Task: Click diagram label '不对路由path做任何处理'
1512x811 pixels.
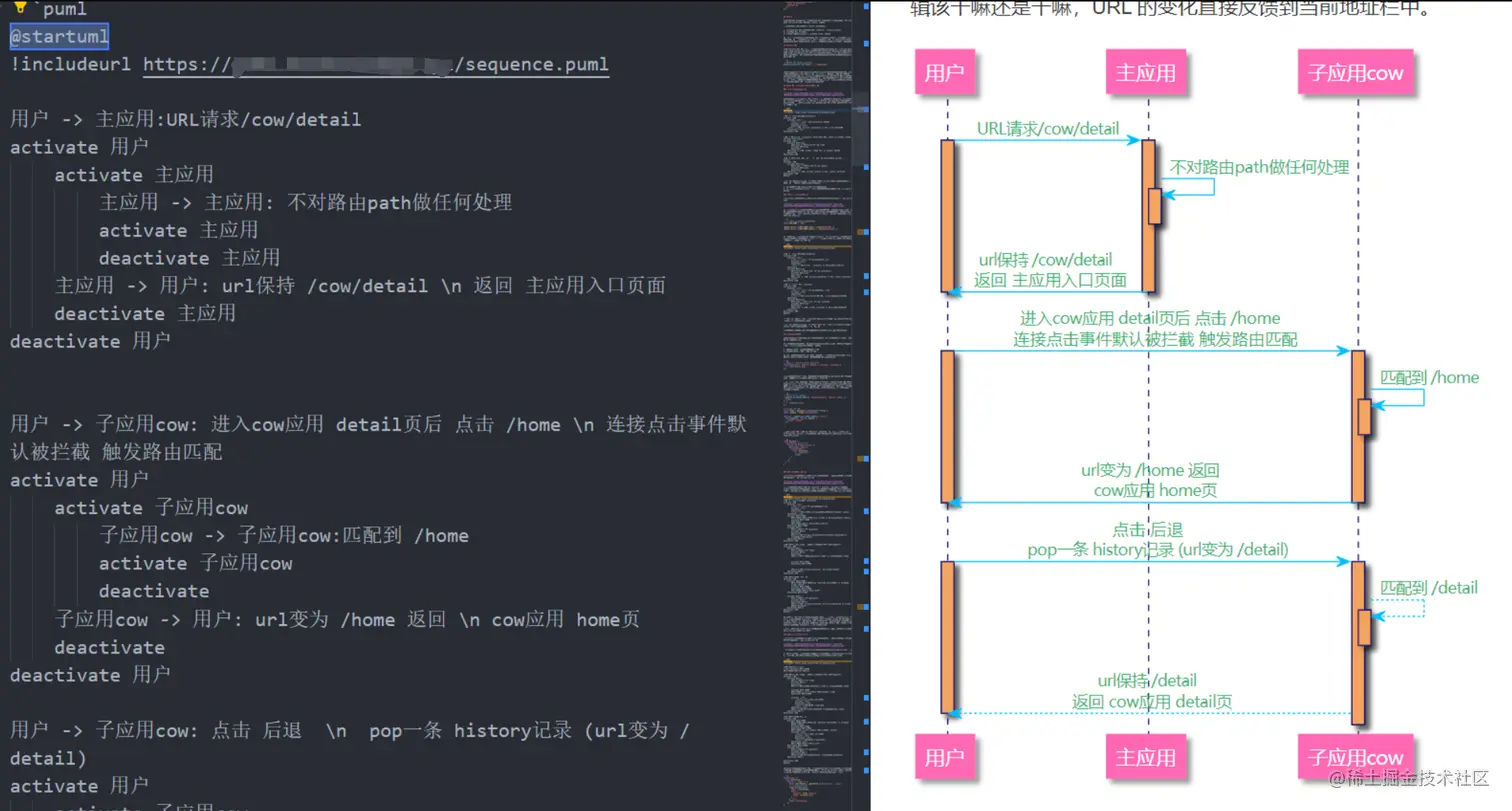Action: coord(1260,167)
